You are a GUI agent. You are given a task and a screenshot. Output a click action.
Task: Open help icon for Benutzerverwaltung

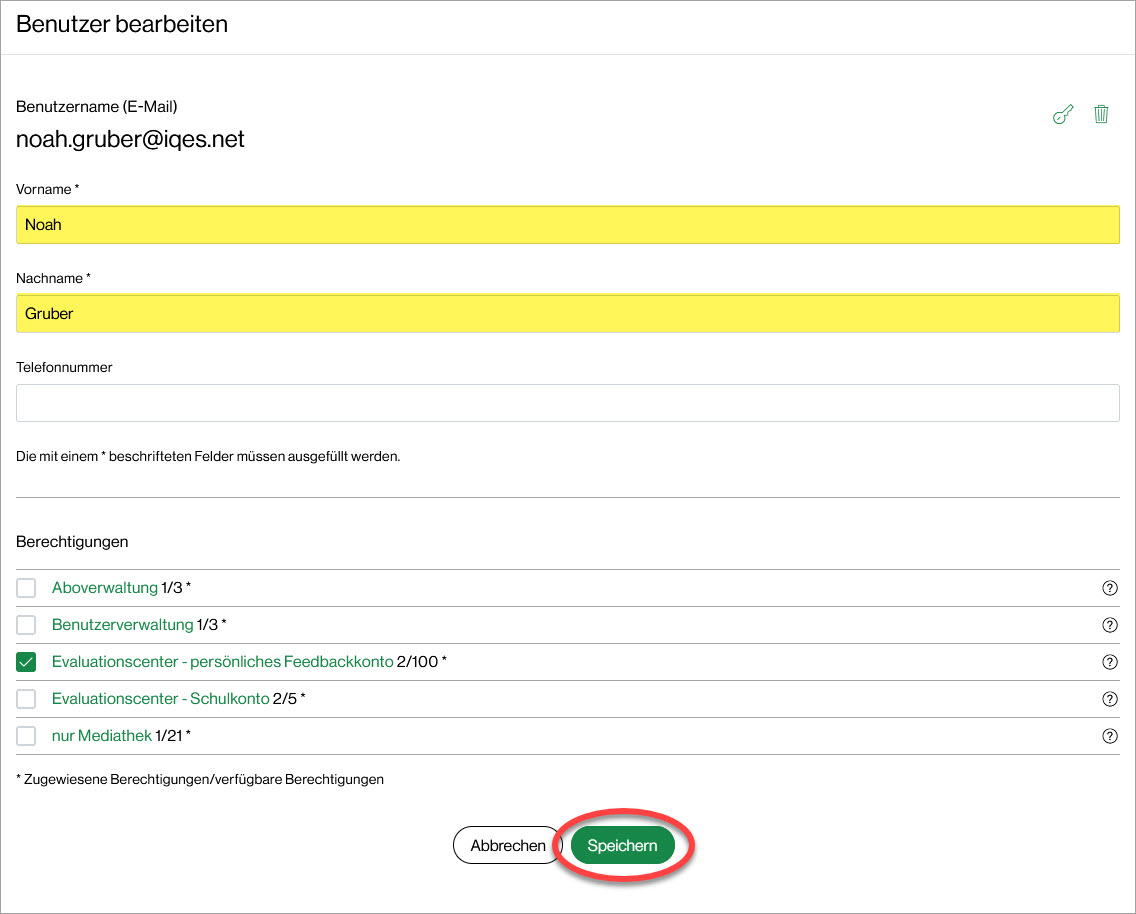pyautogui.click(x=1109, y=625)
